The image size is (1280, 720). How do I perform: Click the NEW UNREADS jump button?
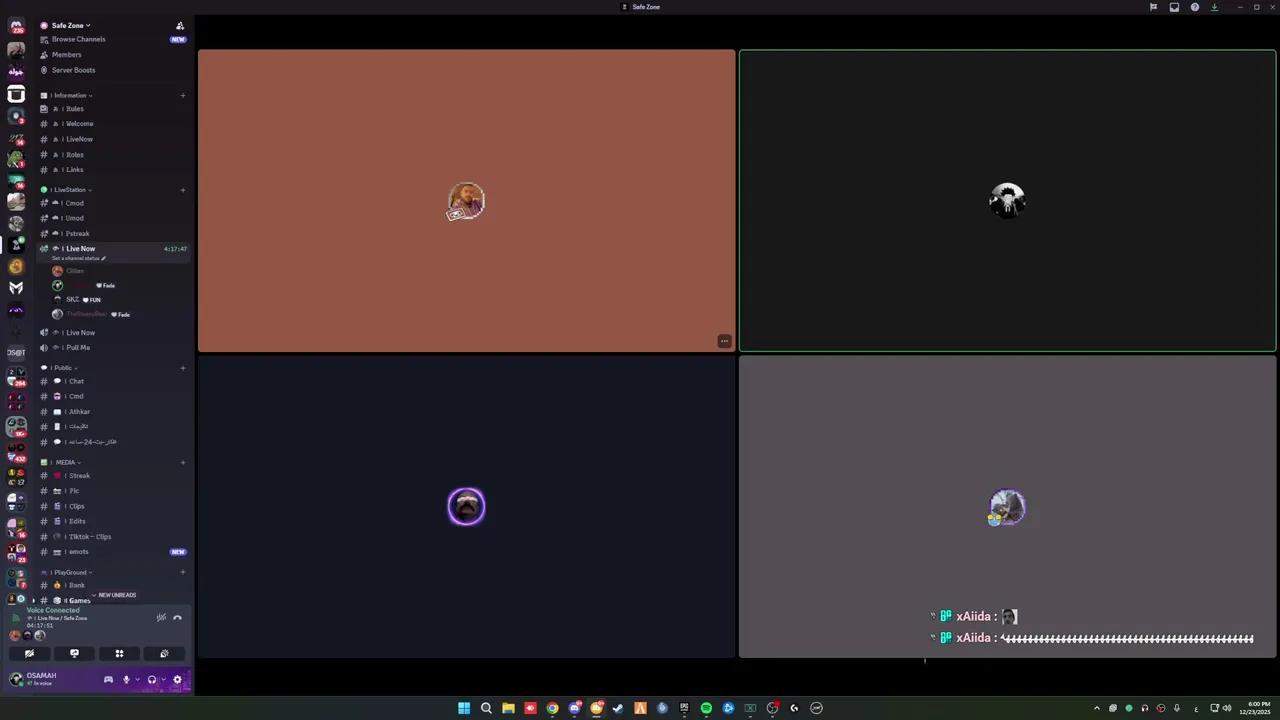pos(114,595)
